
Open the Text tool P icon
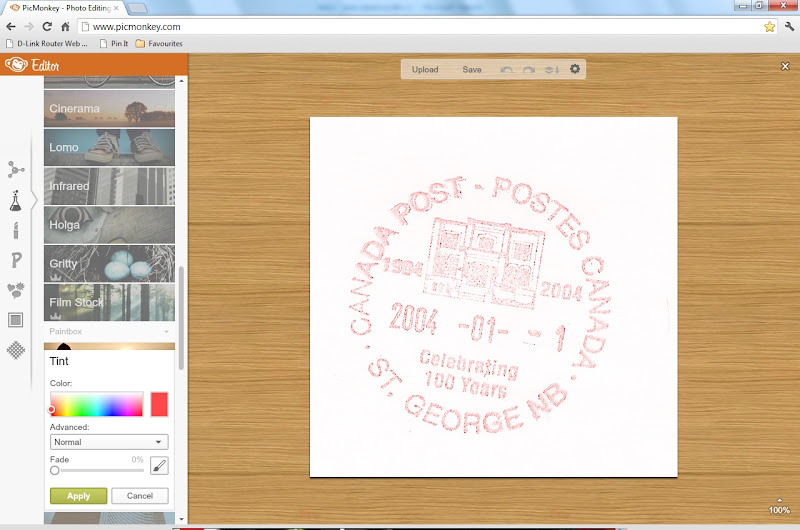tap(16, 260)
